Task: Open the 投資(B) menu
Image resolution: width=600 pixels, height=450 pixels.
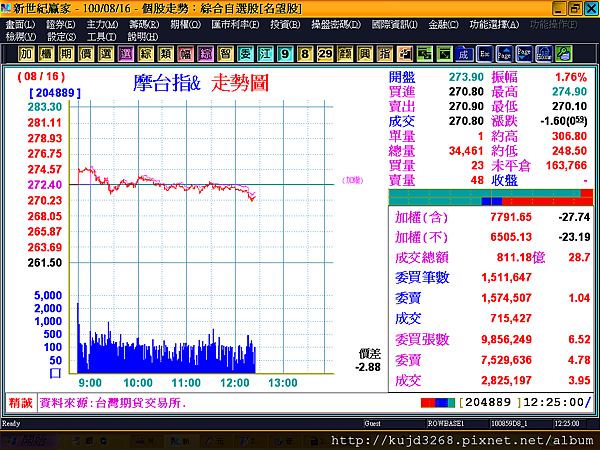Action: click(x=285, y=25)
